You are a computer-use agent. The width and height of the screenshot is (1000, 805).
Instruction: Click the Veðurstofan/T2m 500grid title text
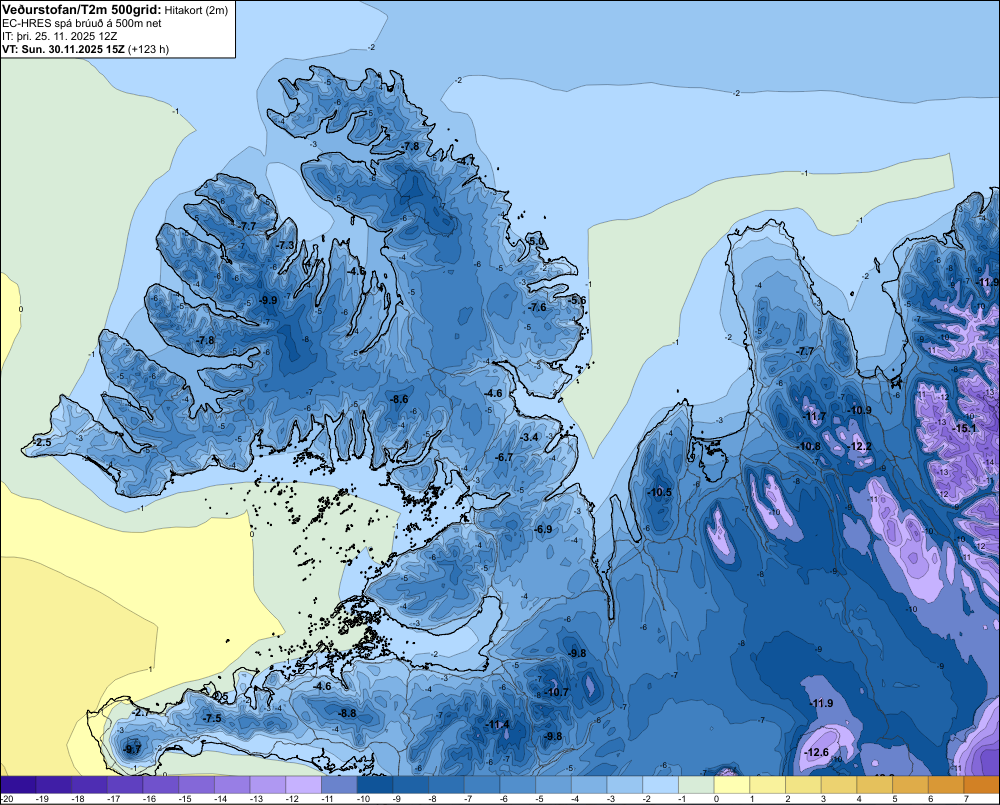coord(81,10)
